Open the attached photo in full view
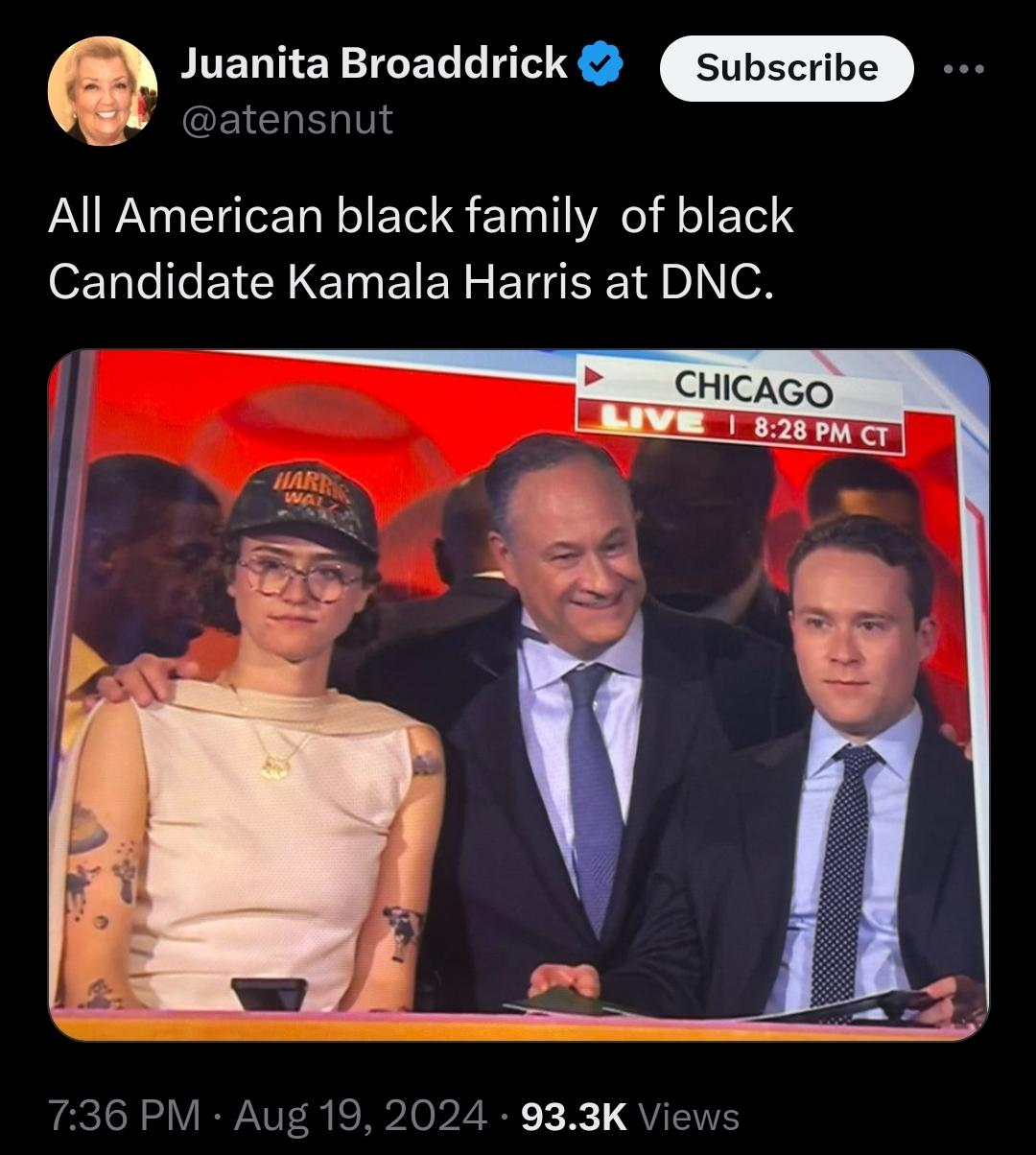 [x=518, y=695]
